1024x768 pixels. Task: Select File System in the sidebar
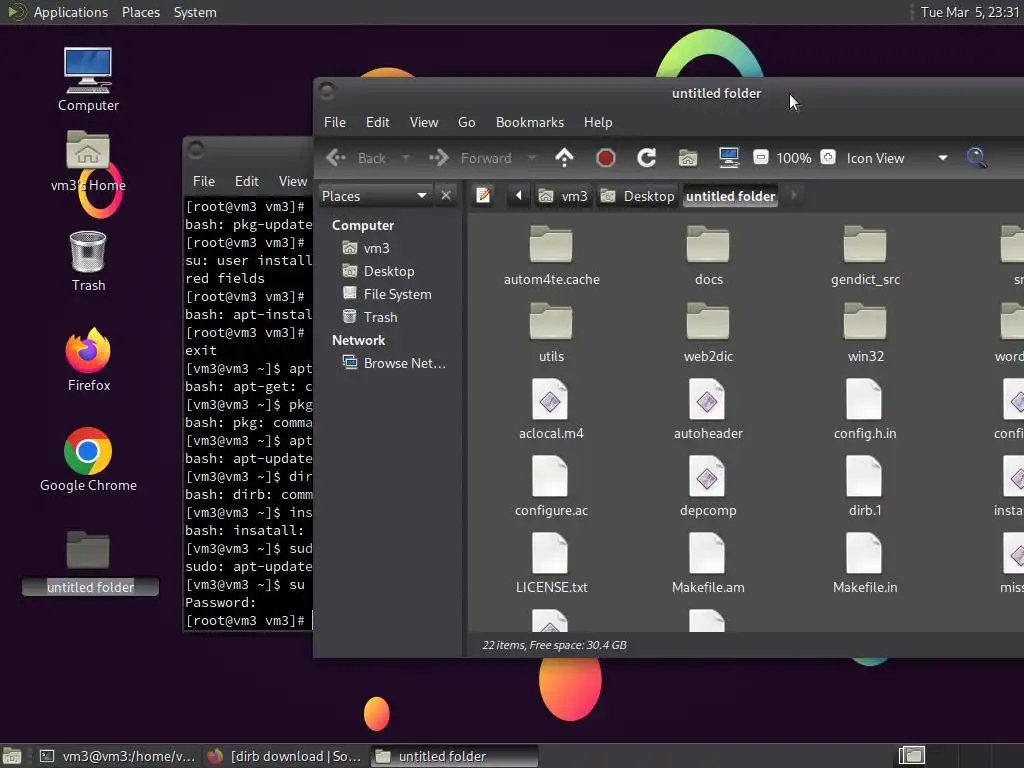tap(397, 294)
